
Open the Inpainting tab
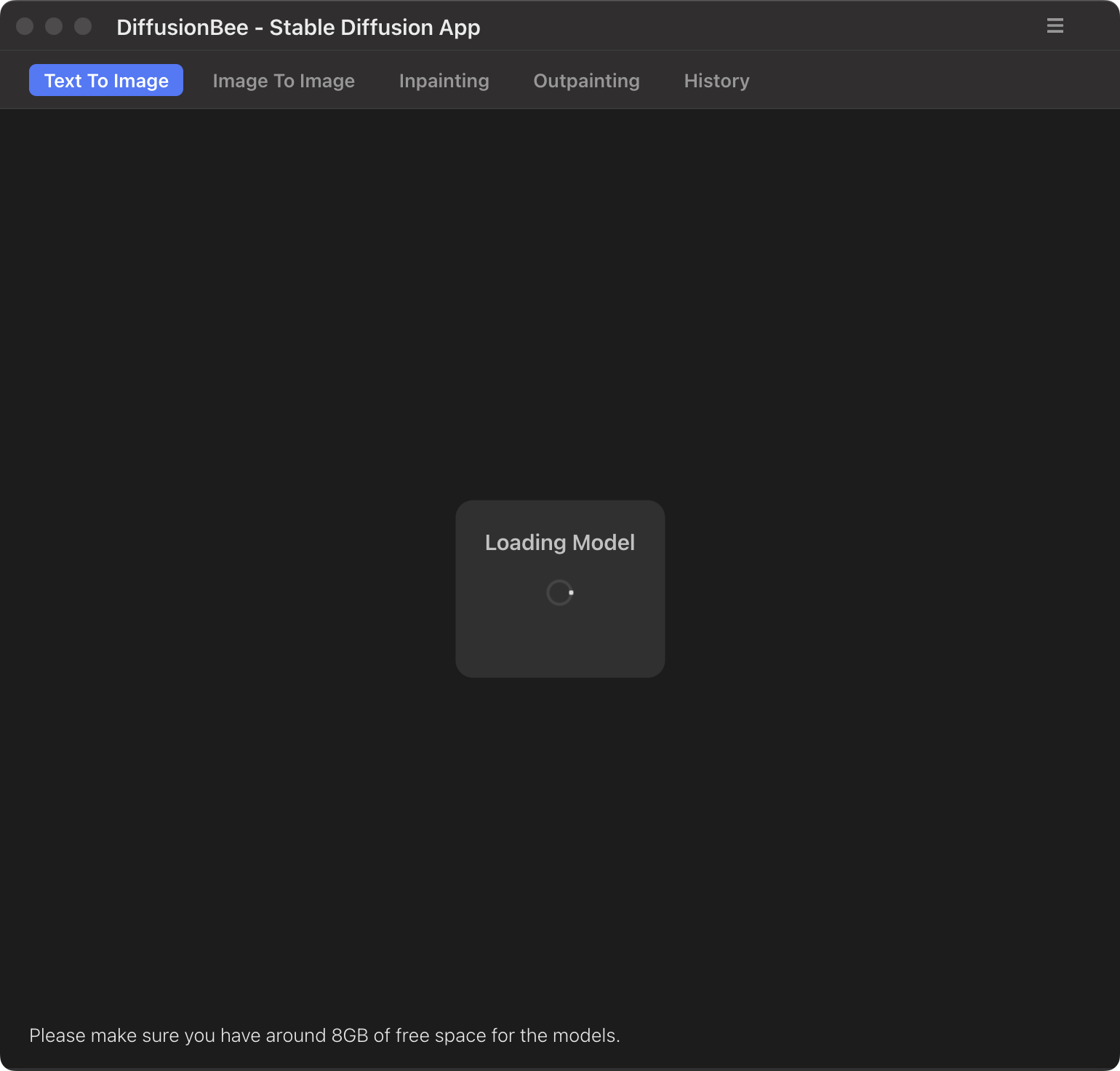[x=444, y=80]
